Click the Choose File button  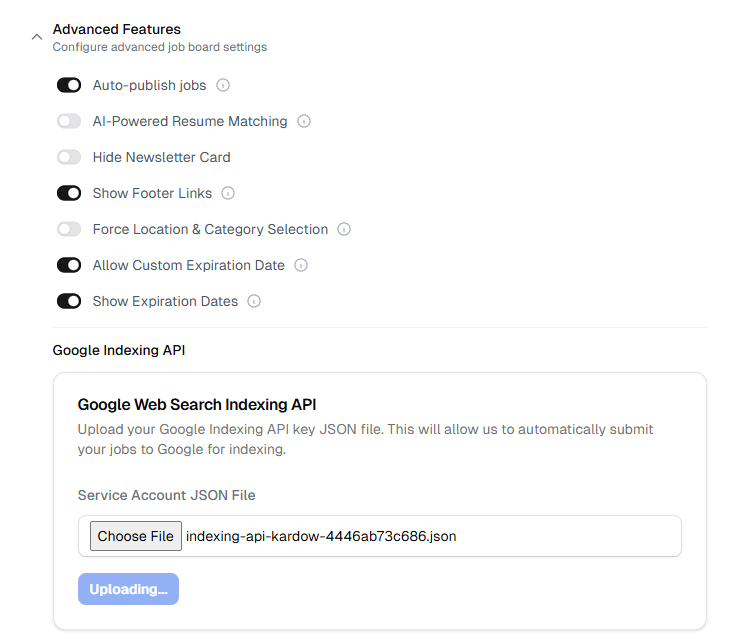pos(136,536)
